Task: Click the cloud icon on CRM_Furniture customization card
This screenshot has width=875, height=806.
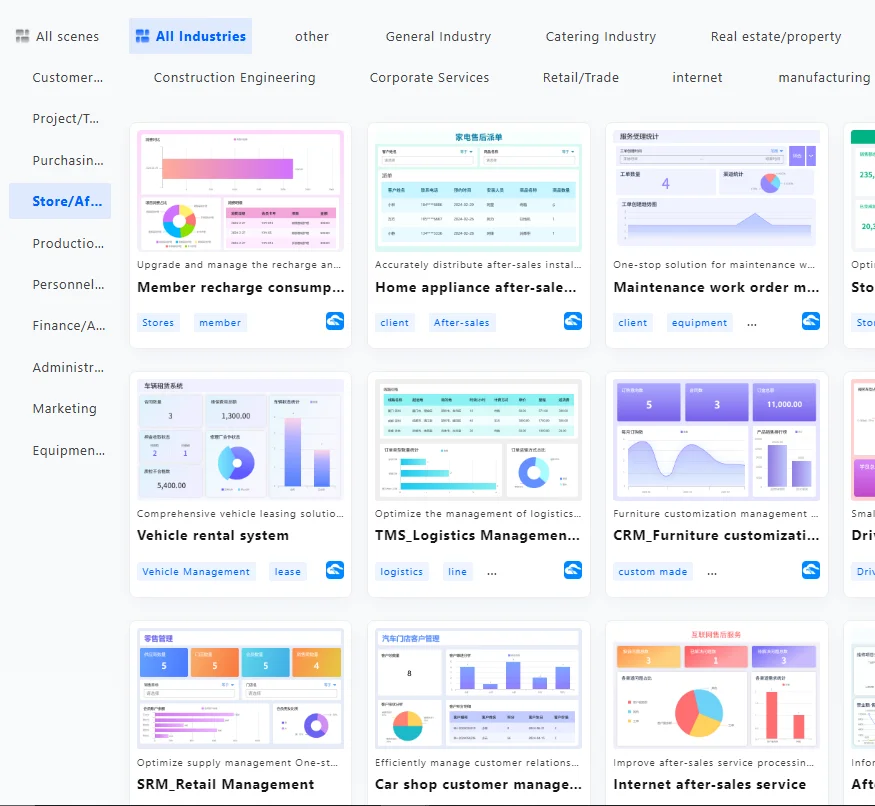Action: pos(810,570)
